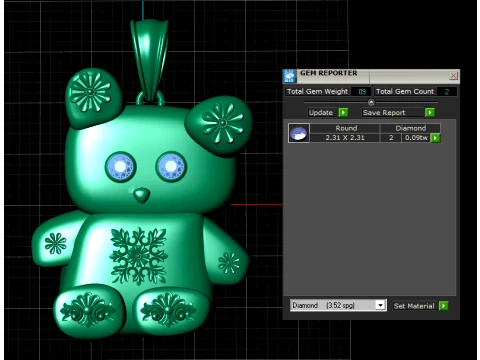Click the Total Gem Count value field

pos(447,91)
